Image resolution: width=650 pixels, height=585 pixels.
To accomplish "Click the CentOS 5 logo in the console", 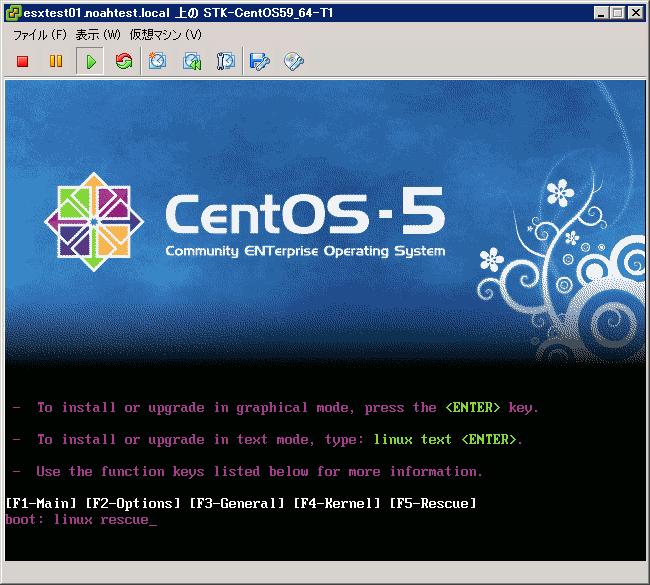I will [245, 222].
